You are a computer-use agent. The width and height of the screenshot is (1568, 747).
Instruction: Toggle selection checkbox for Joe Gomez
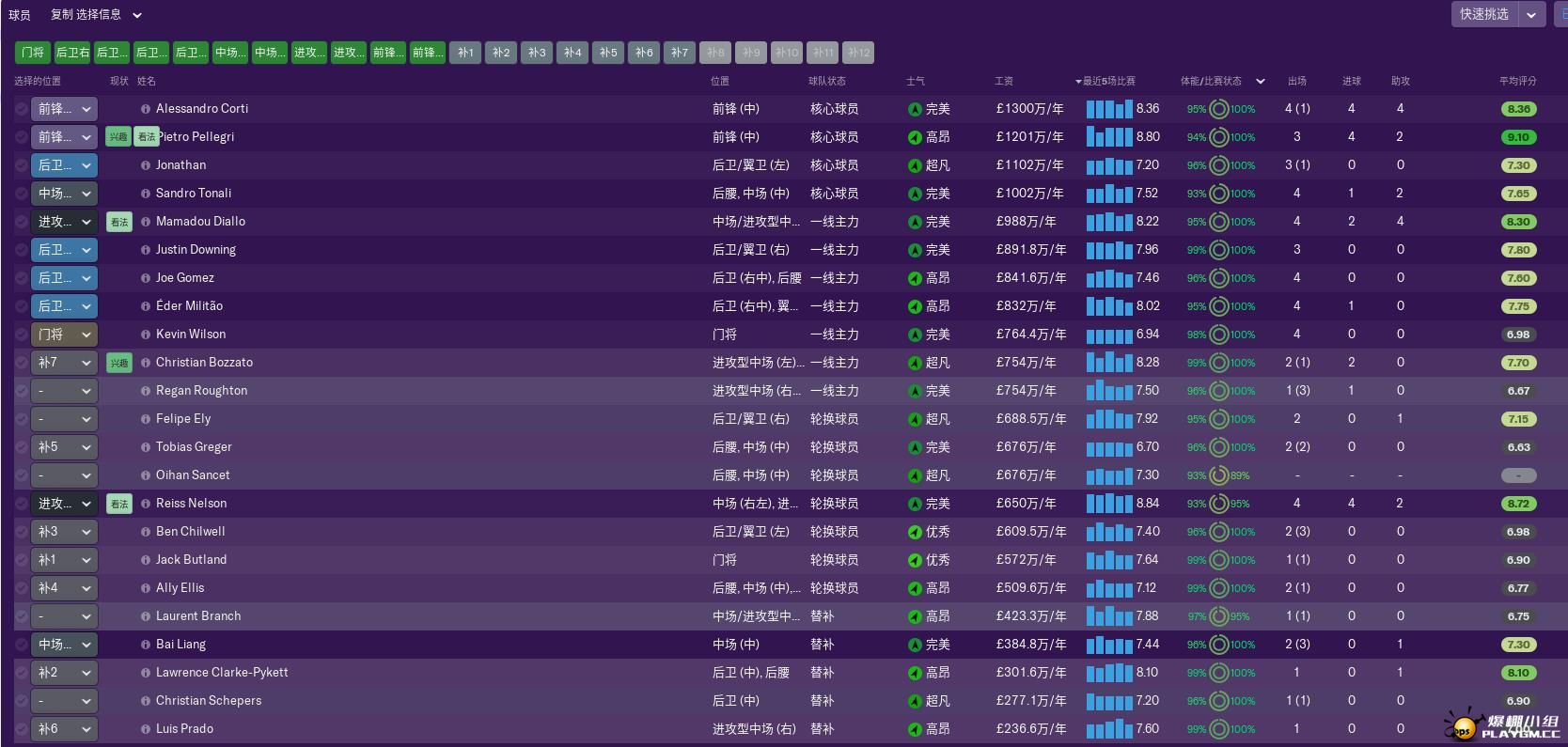(x=21, y=278)
